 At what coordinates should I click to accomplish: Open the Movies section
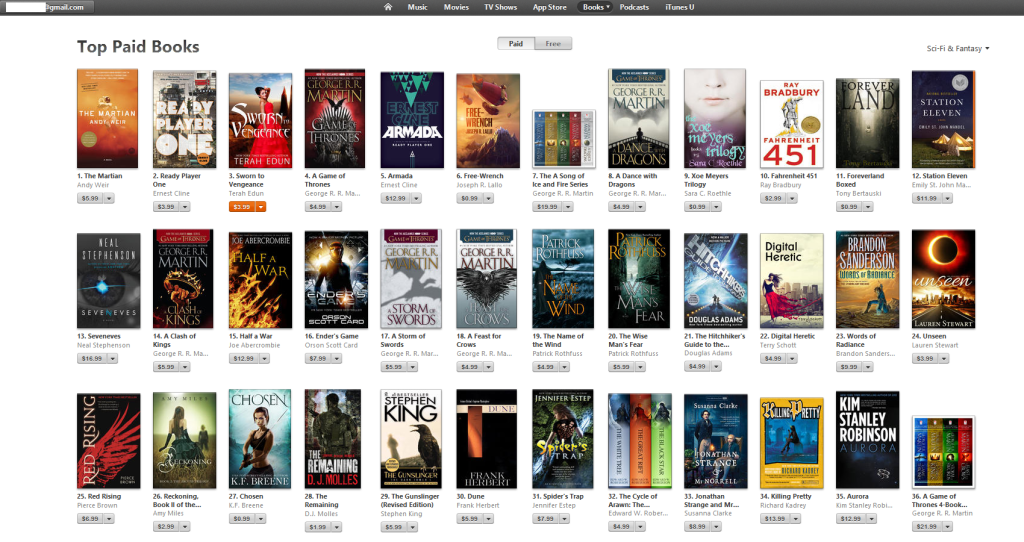pos(456,7)
